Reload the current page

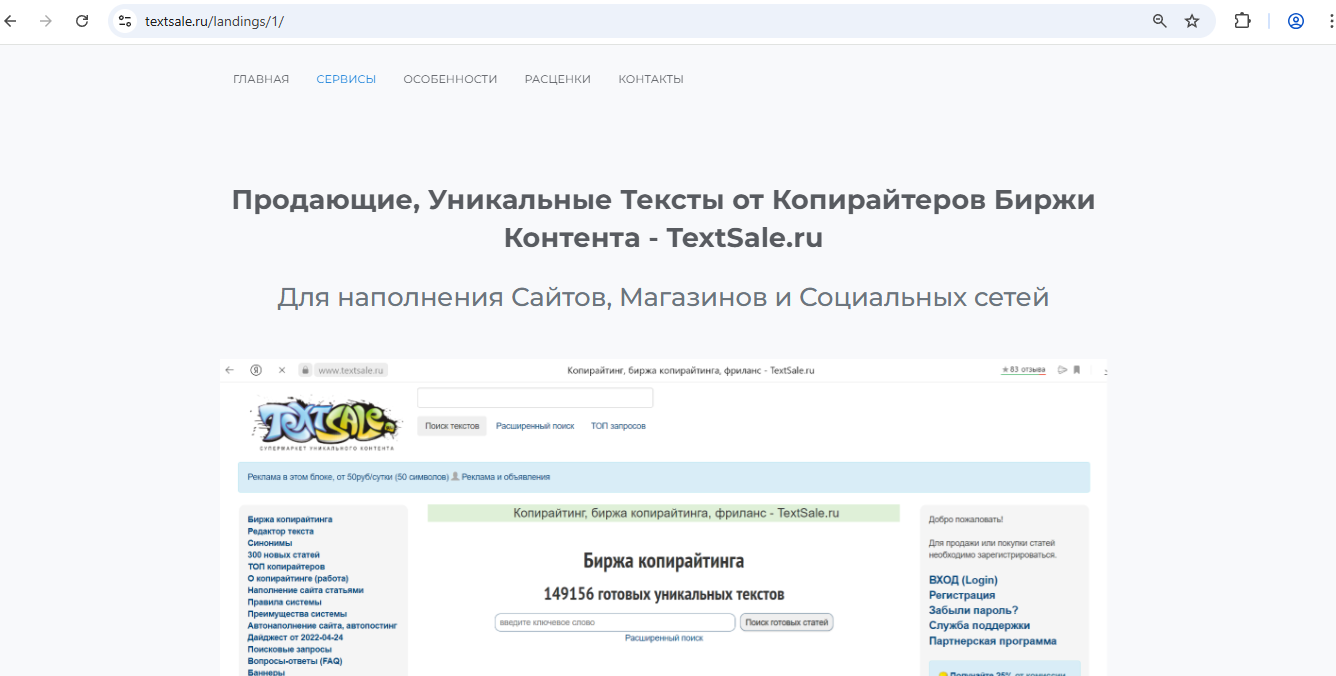pos(82,21)
